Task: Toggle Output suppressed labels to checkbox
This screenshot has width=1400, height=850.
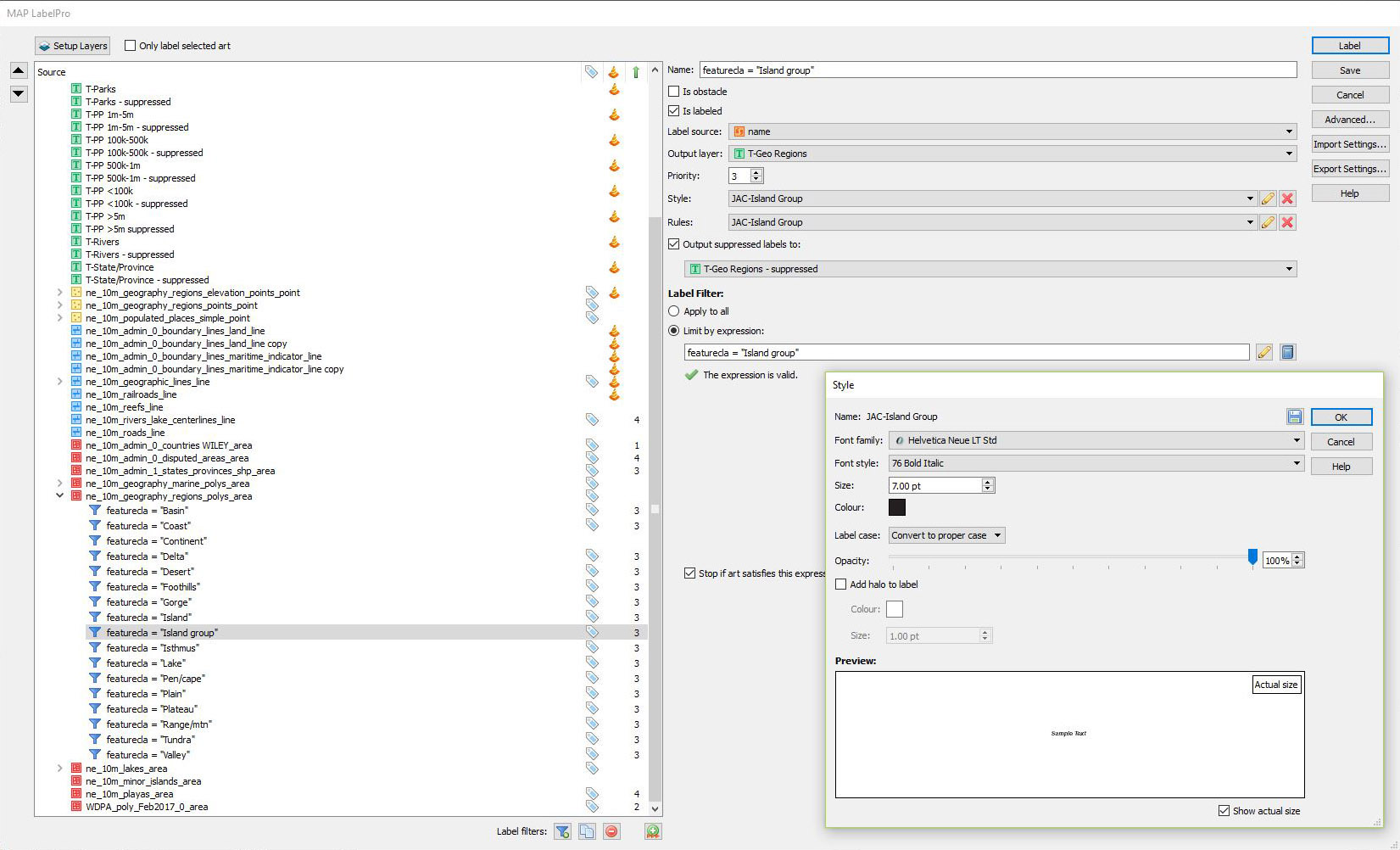Action: (673, 244)
